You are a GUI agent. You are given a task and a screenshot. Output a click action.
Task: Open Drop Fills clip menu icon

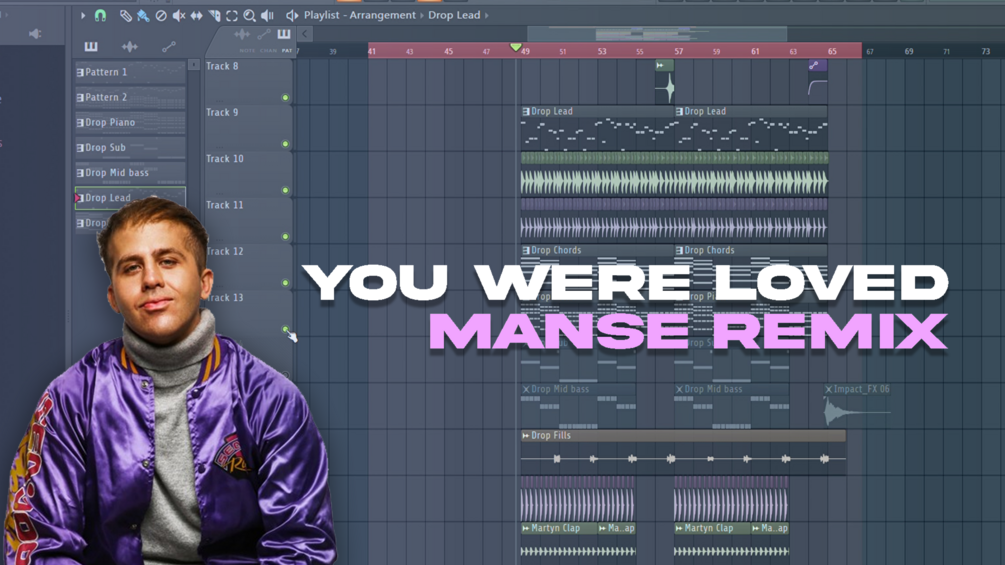526,436
